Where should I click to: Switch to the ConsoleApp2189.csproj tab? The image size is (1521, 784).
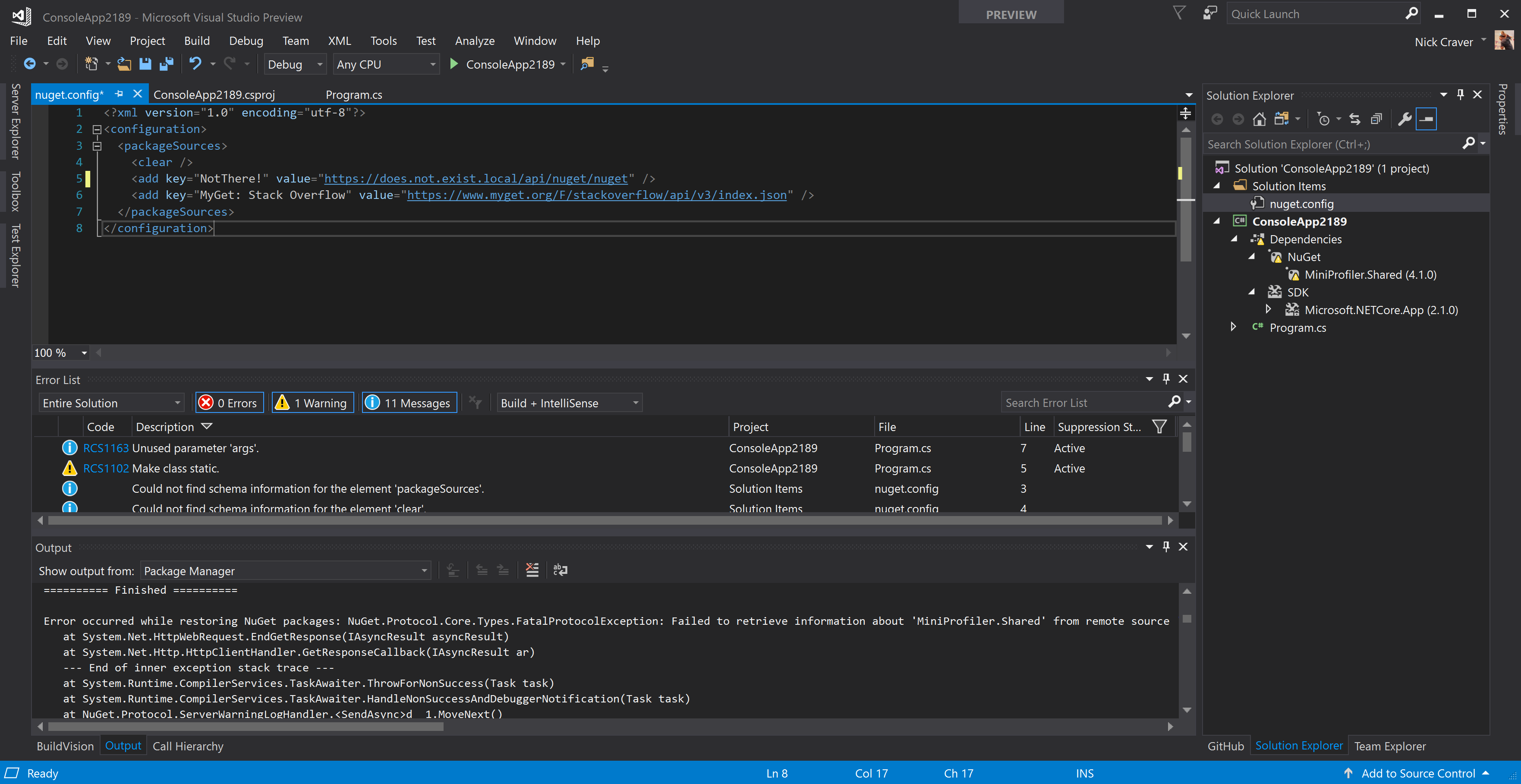click(214, 94)
